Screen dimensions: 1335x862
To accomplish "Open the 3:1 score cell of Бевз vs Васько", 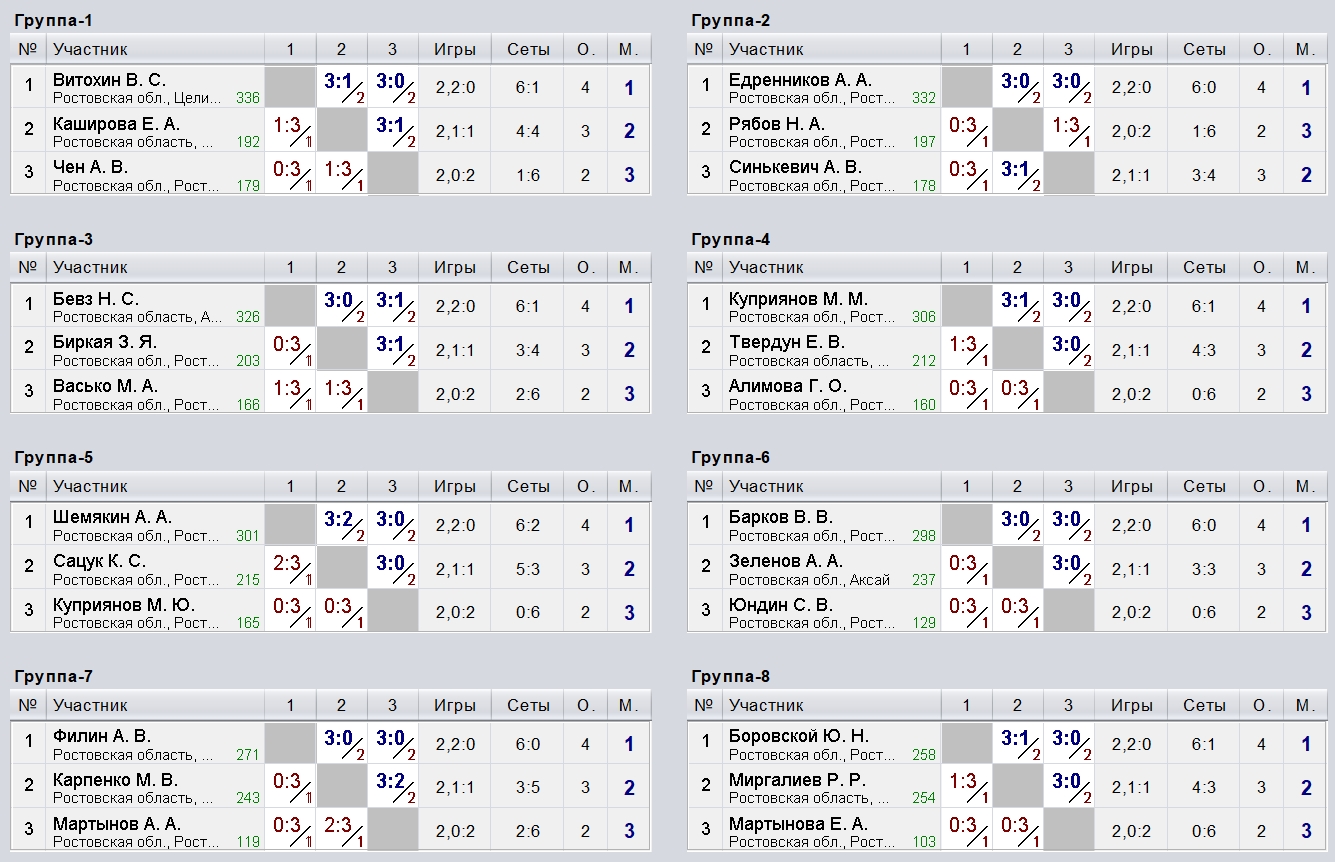I will (392, 306).
